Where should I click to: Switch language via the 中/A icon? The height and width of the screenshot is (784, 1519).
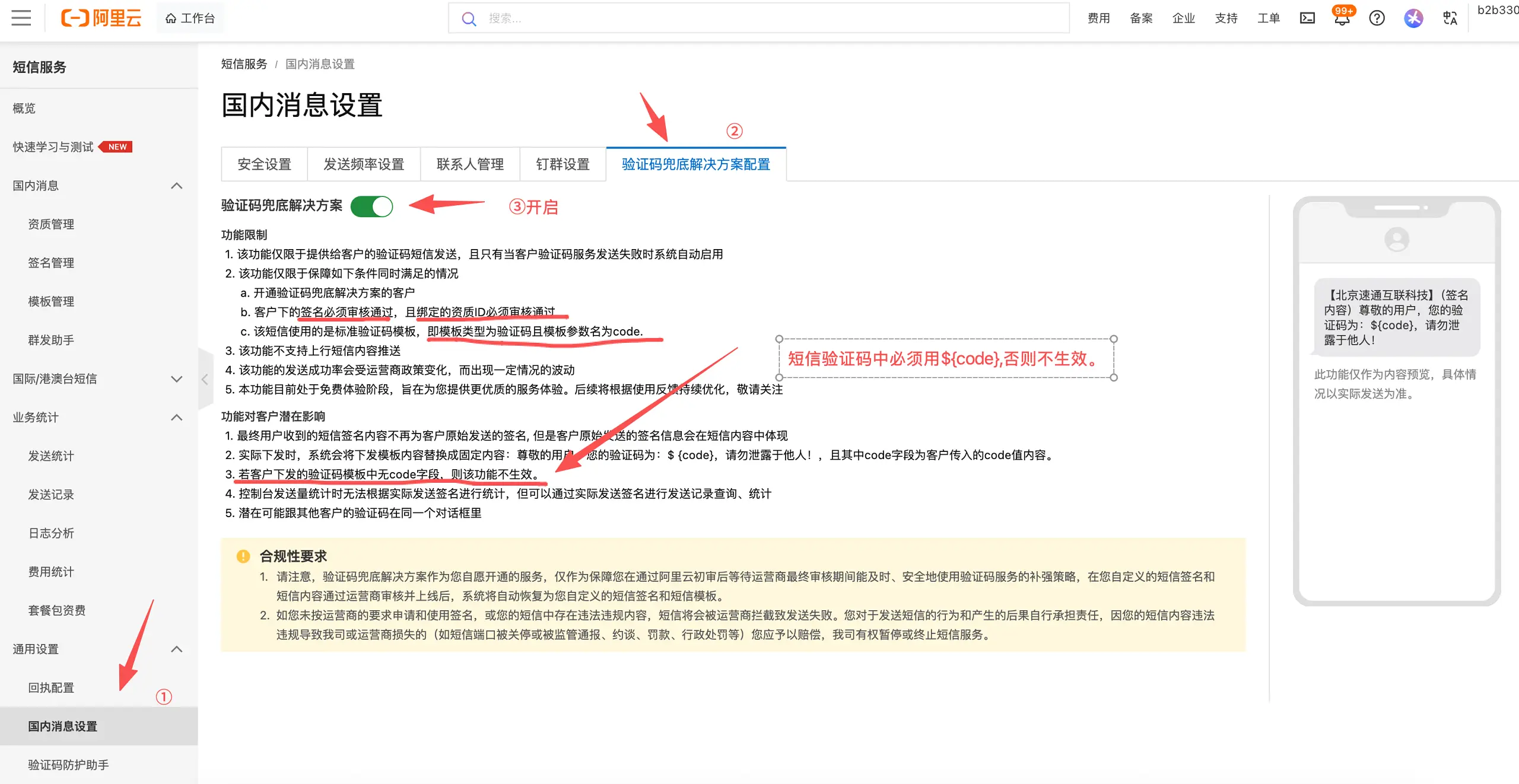pos(1450,18)
